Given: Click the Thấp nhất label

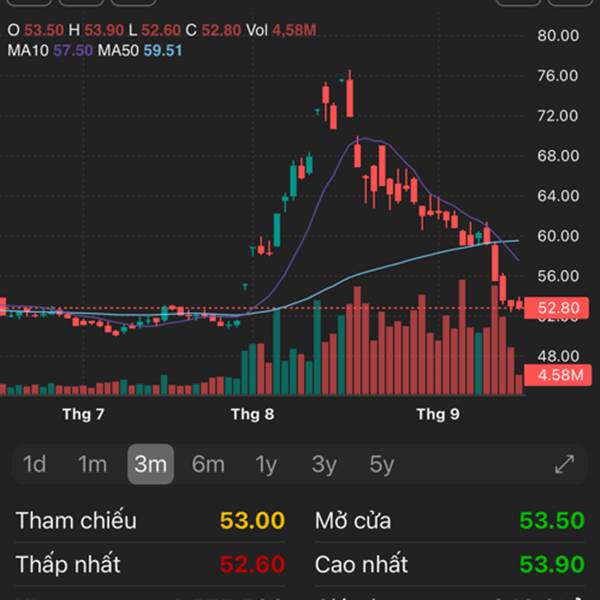Looking at the screenshot, I should 68,564.
